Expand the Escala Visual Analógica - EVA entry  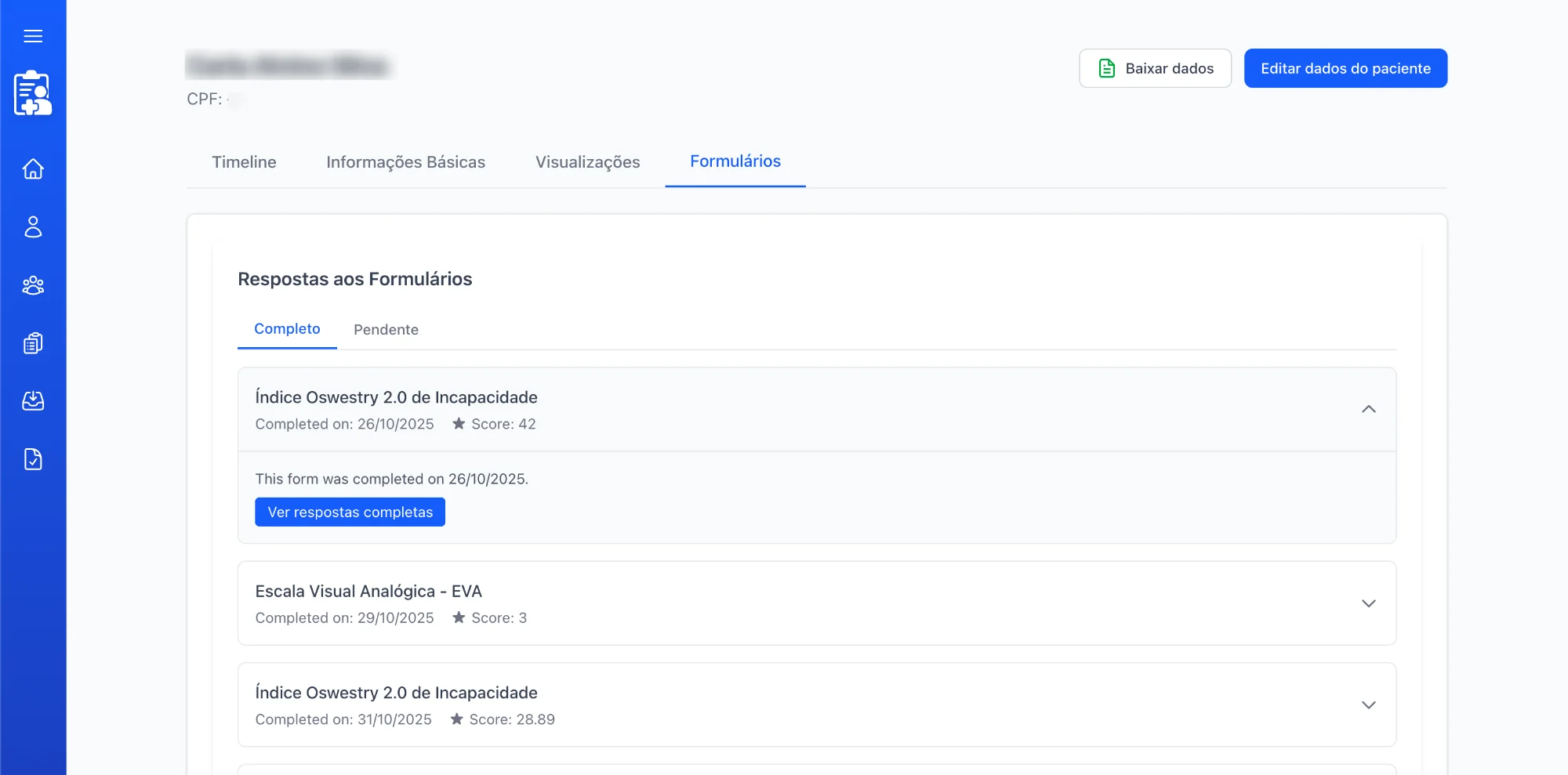click(1368, 603)
